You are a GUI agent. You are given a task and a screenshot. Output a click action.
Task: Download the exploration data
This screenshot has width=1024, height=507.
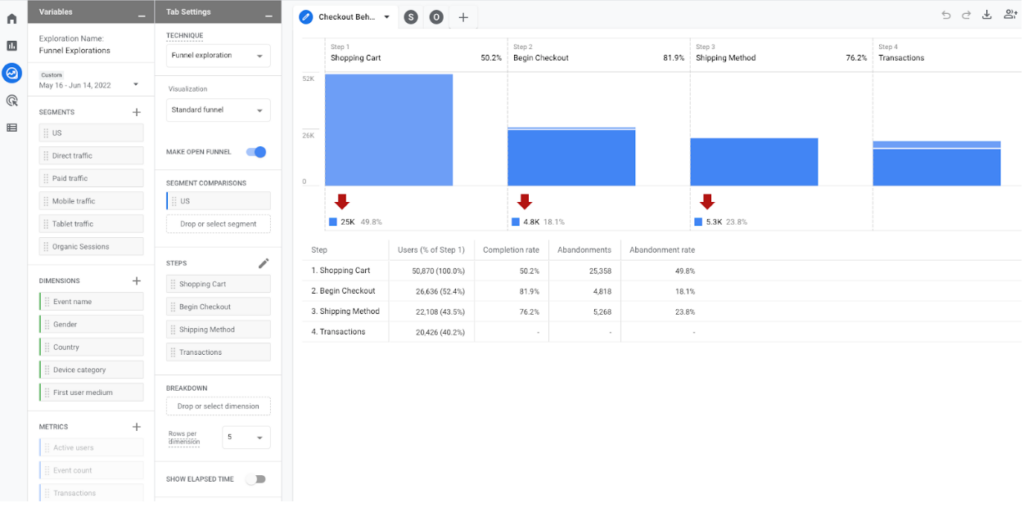[987, 15]
